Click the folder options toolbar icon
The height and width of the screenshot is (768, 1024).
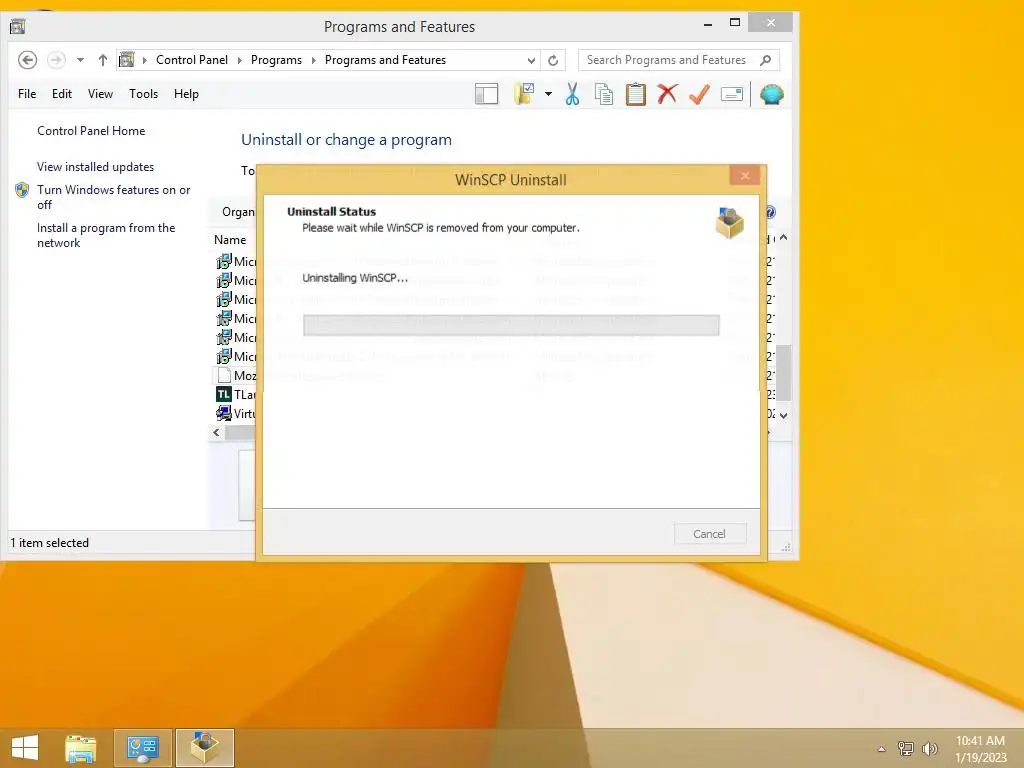(x=524, y=94)
